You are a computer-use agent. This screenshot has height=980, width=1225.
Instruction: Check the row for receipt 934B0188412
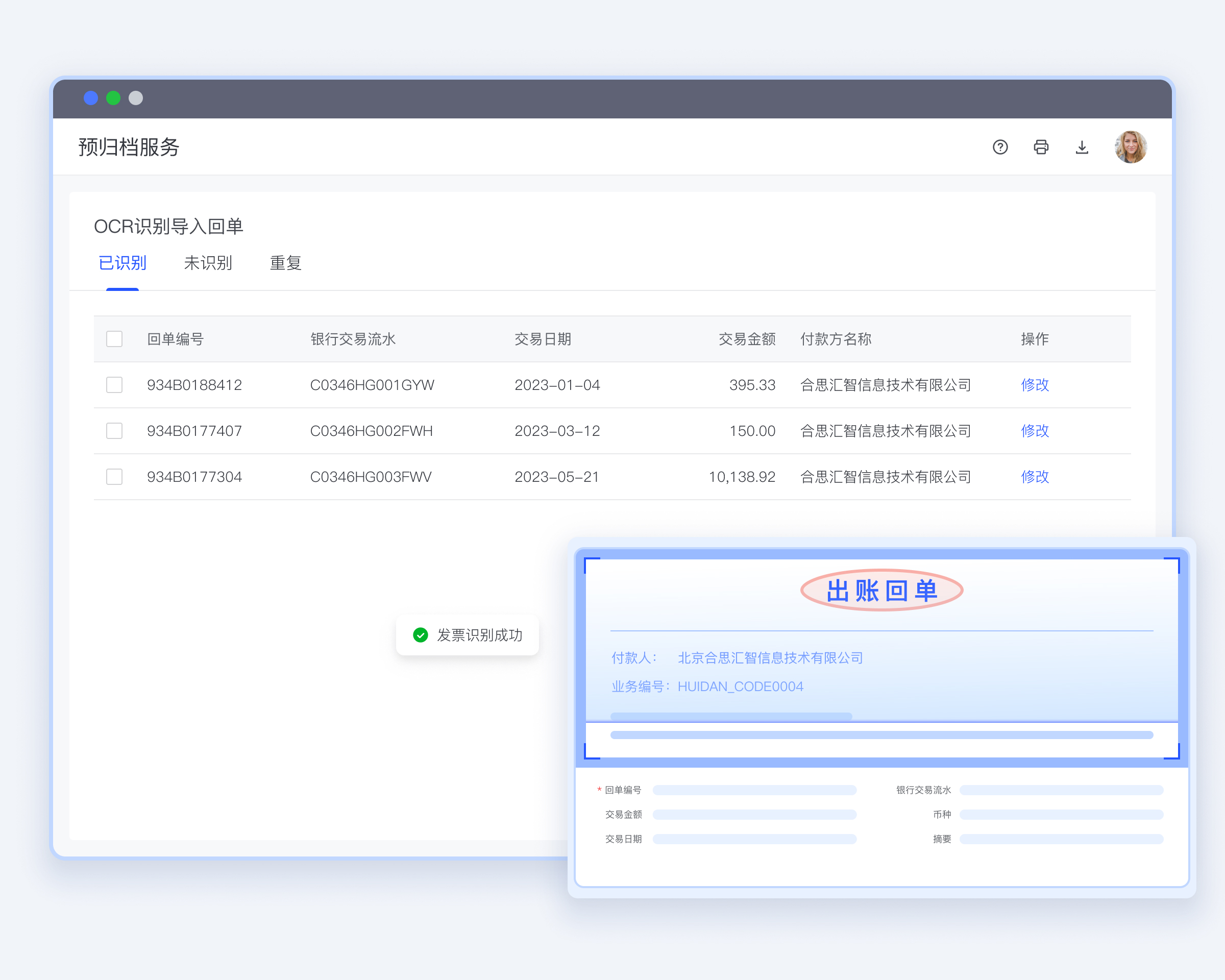coord(114,385)
